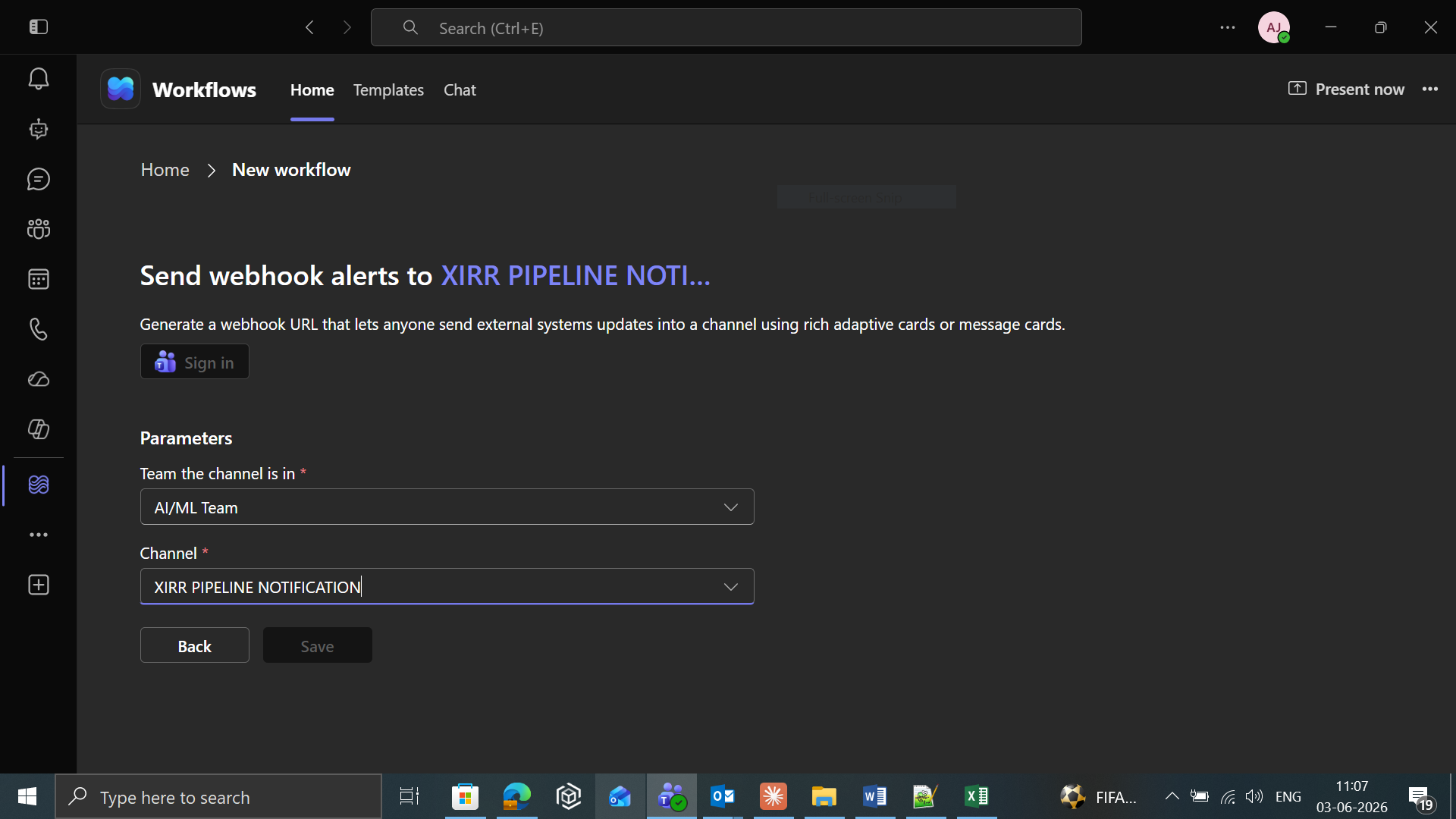
Task: Open Calendar icon in sidebar
Action: 39,279
